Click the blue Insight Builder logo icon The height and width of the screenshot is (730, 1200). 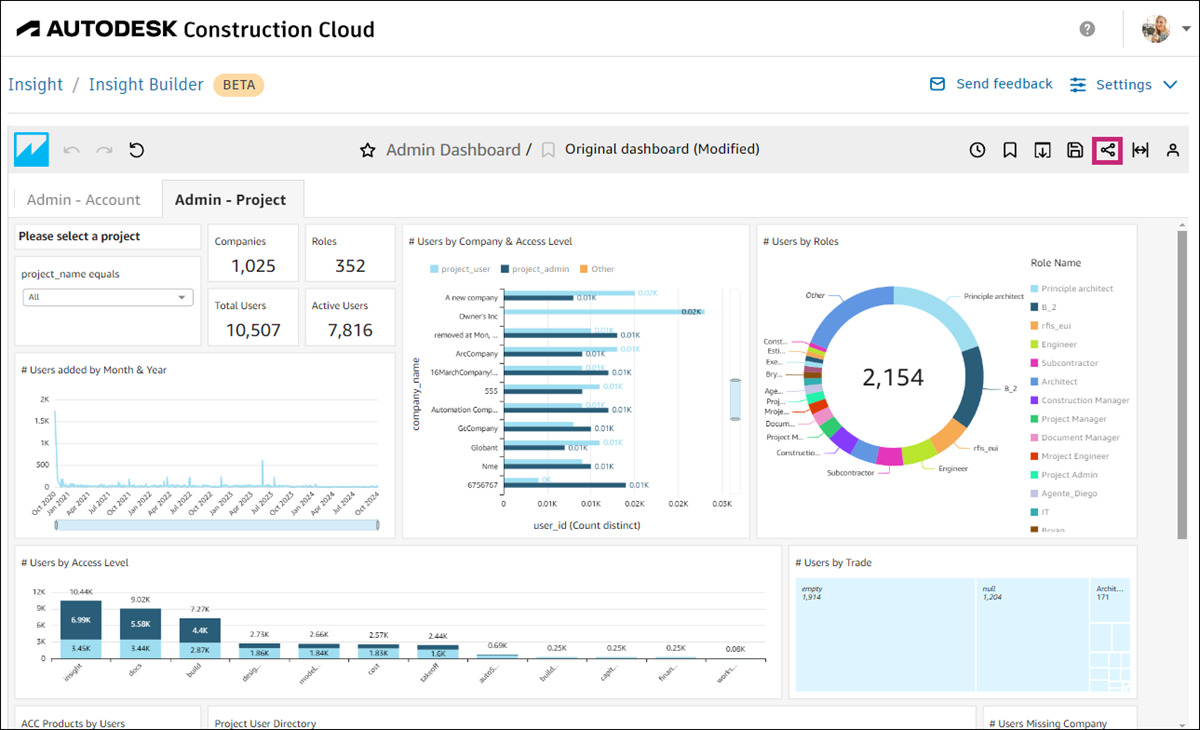(x=31, y=149)
